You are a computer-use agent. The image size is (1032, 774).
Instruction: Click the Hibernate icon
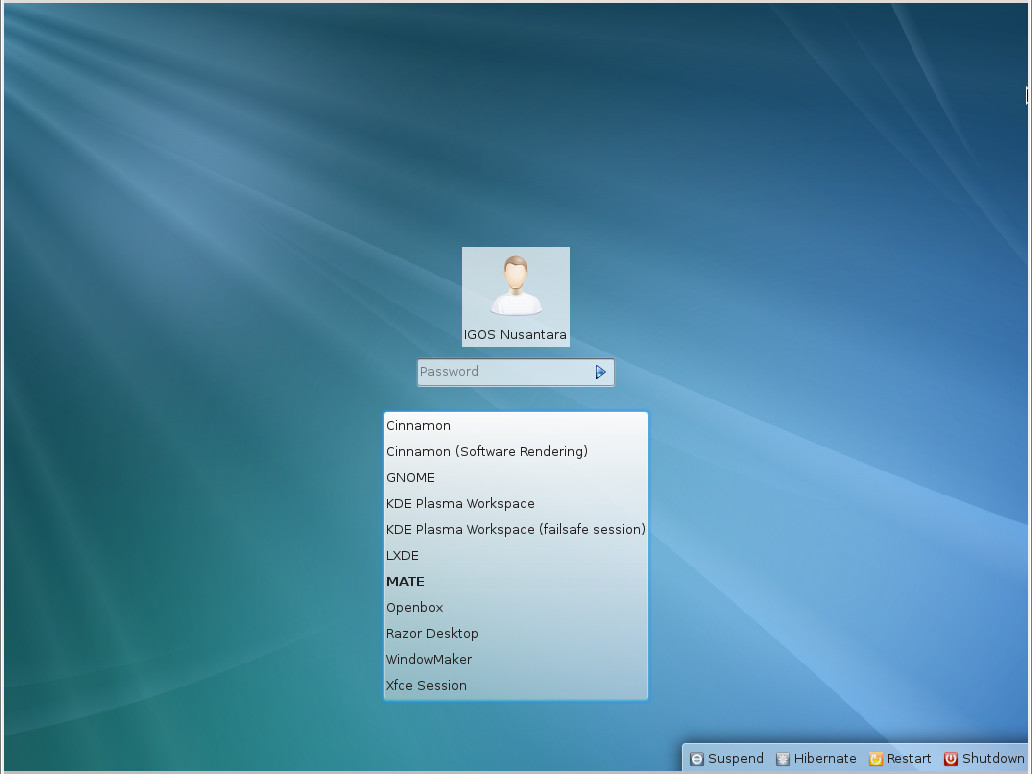coord(783,759)
